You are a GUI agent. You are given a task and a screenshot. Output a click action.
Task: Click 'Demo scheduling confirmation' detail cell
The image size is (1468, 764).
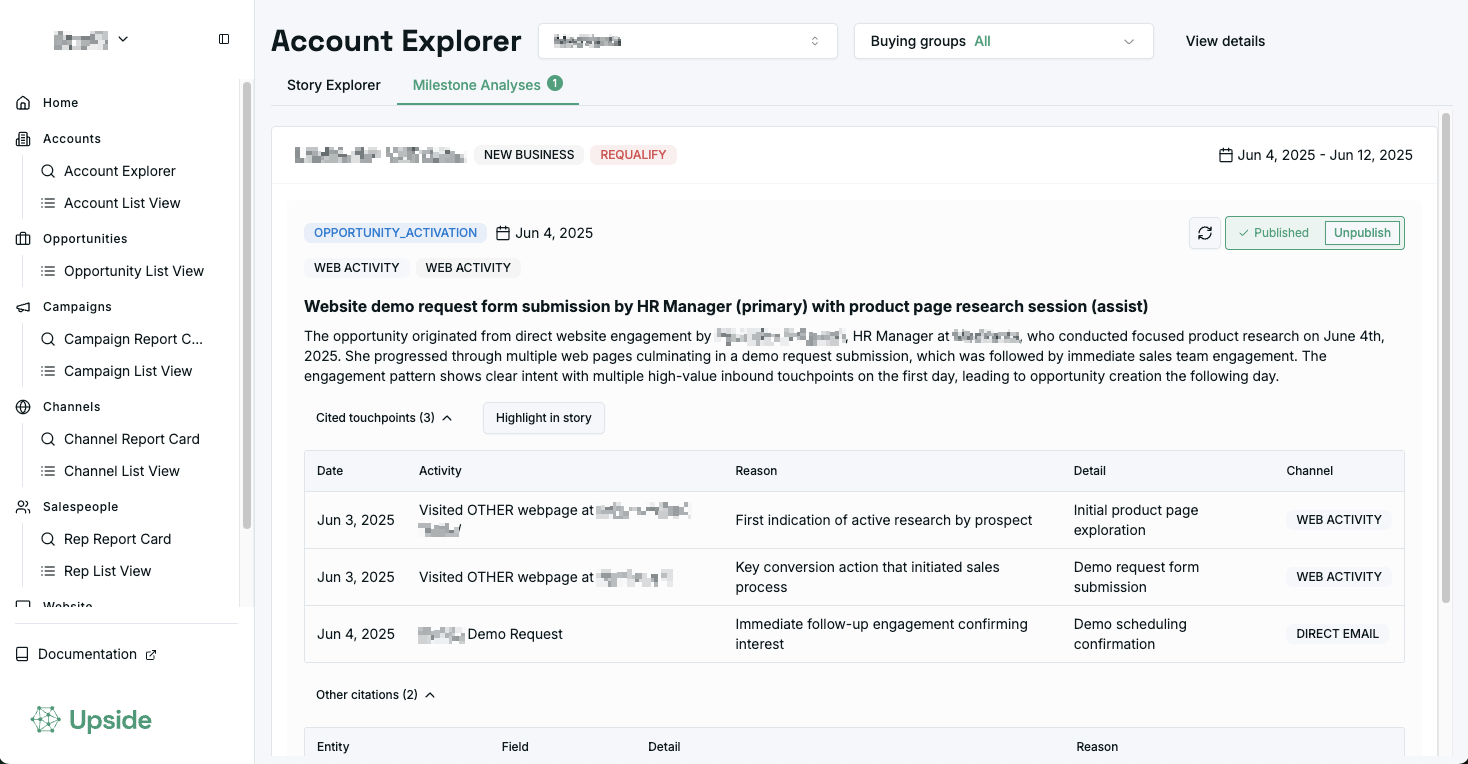(1130, 634)
